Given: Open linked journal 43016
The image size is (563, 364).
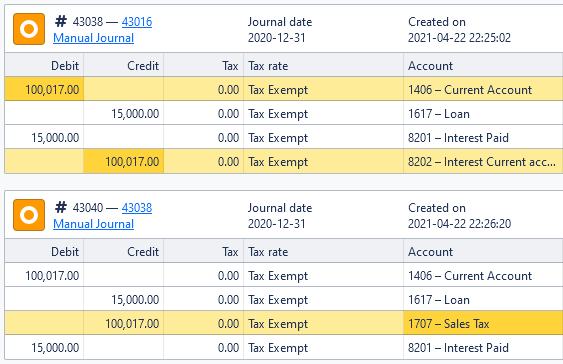Looking at the screenshot, I should pos(137,22).
